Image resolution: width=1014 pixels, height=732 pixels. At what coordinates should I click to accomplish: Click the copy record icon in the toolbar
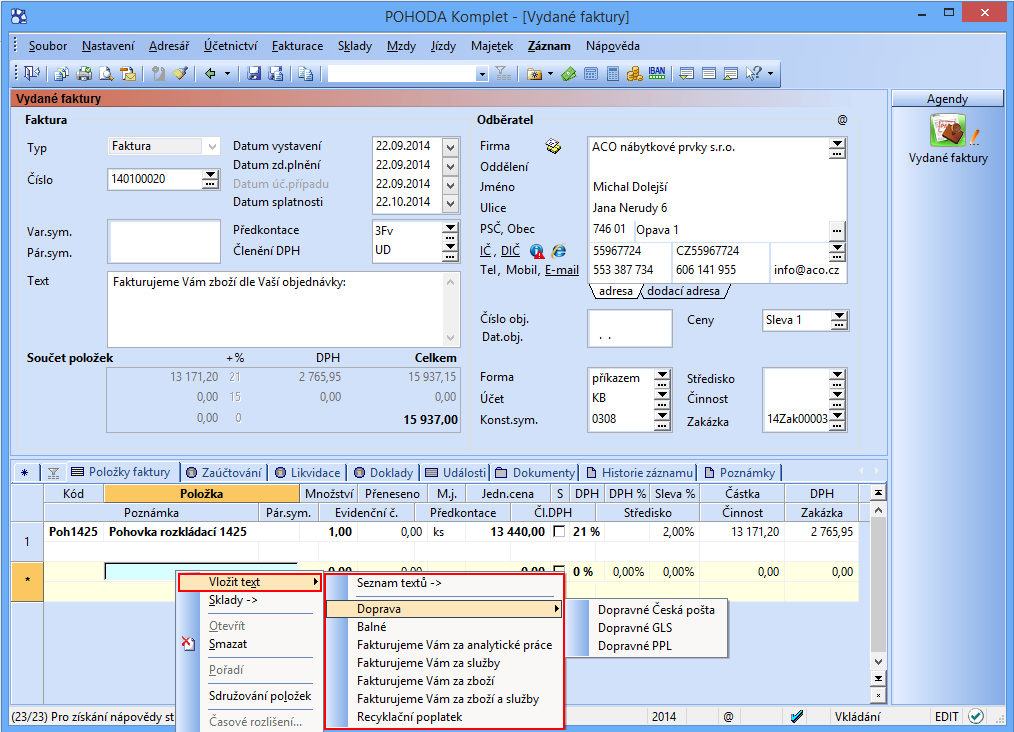[x=306, y=74]
